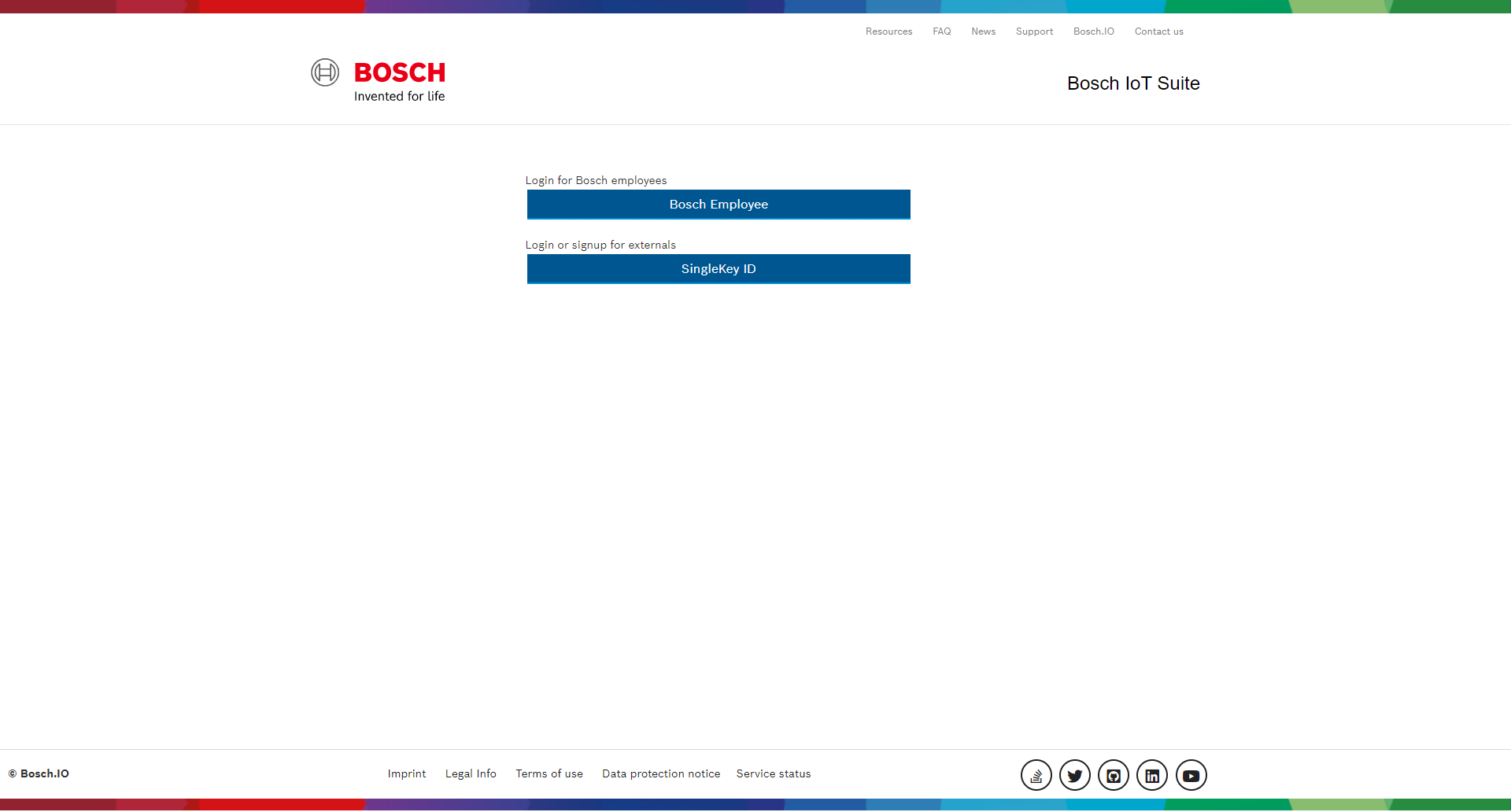Open the LinkedIn icon in footer
Viewport: 1511px width, 812px height.
click(1151, 776)
